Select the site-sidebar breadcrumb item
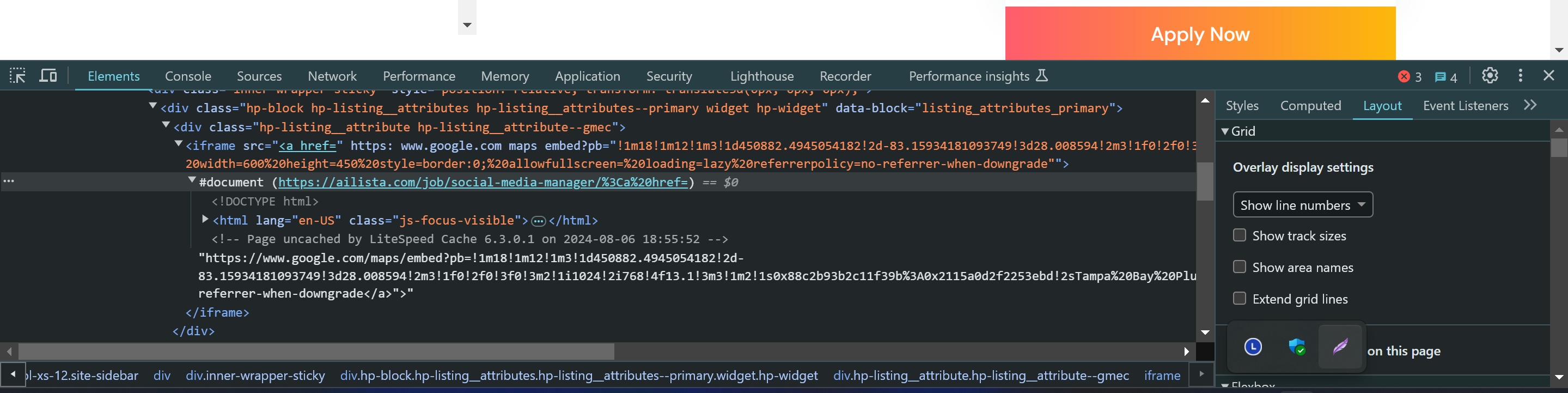1568x393 pixels. click(82, 376)
